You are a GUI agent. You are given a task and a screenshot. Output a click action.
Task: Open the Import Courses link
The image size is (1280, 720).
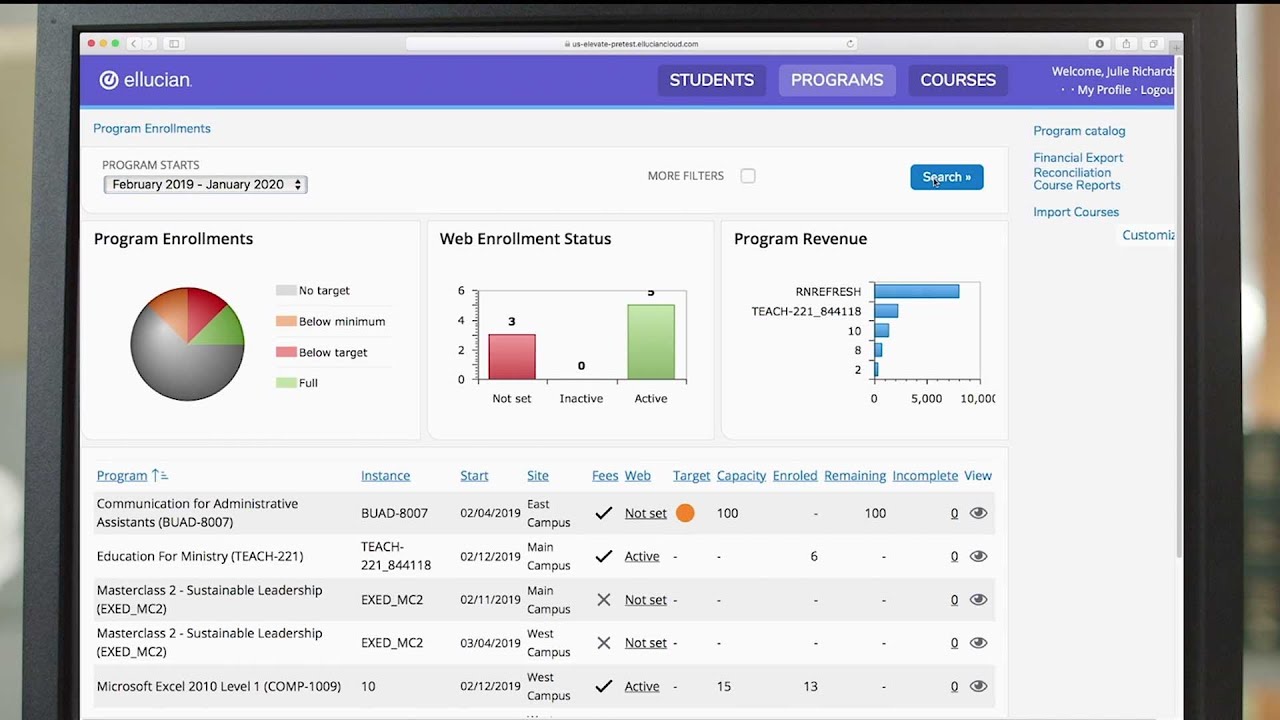click(x=1076, y=212)
